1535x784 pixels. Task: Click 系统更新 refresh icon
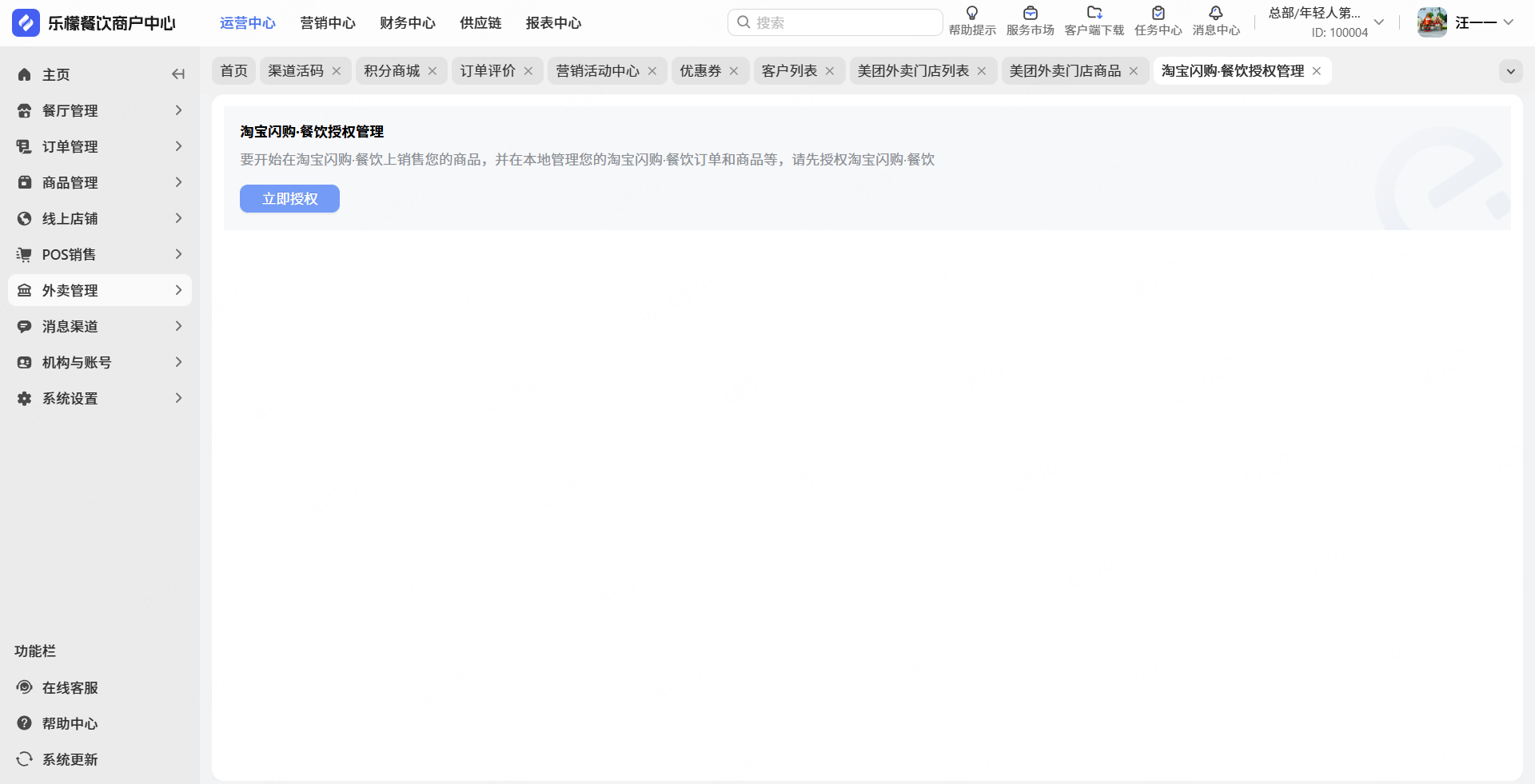(25, 759)
